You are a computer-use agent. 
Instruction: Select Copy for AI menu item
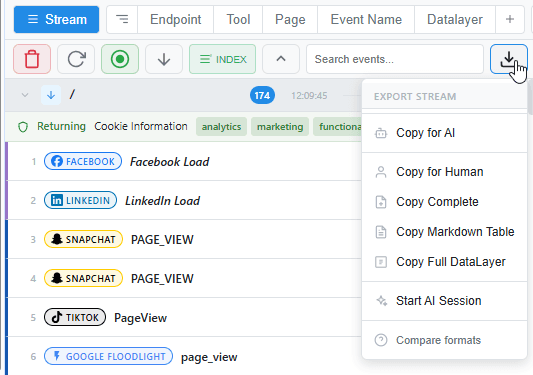click(x=444, y=133)
